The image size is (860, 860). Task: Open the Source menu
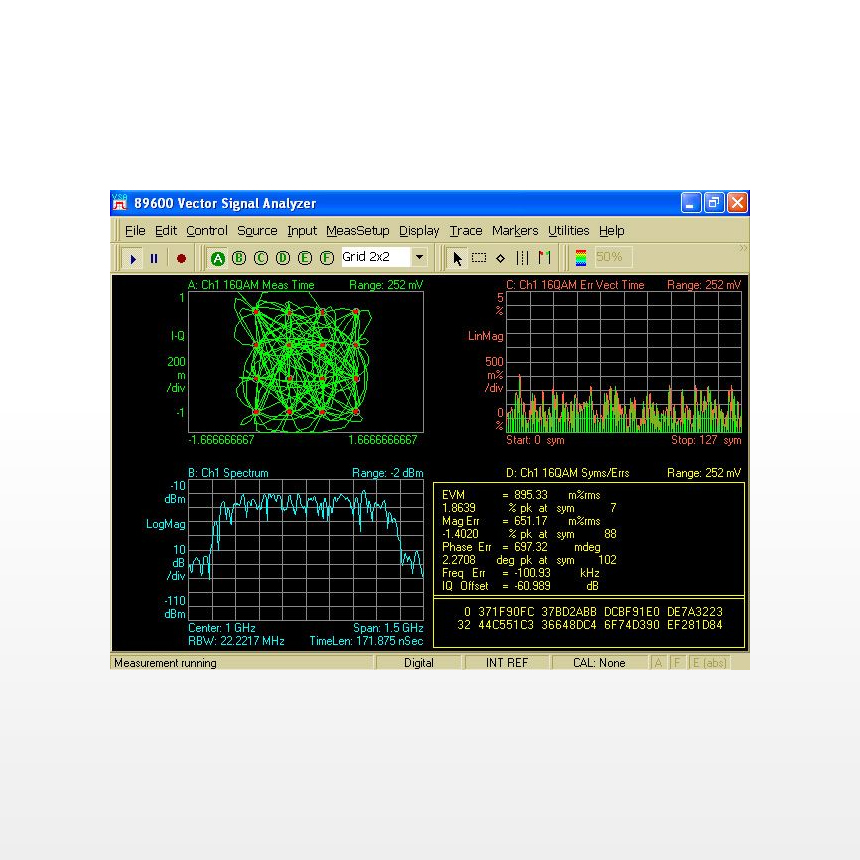click(x=257, y=231)
